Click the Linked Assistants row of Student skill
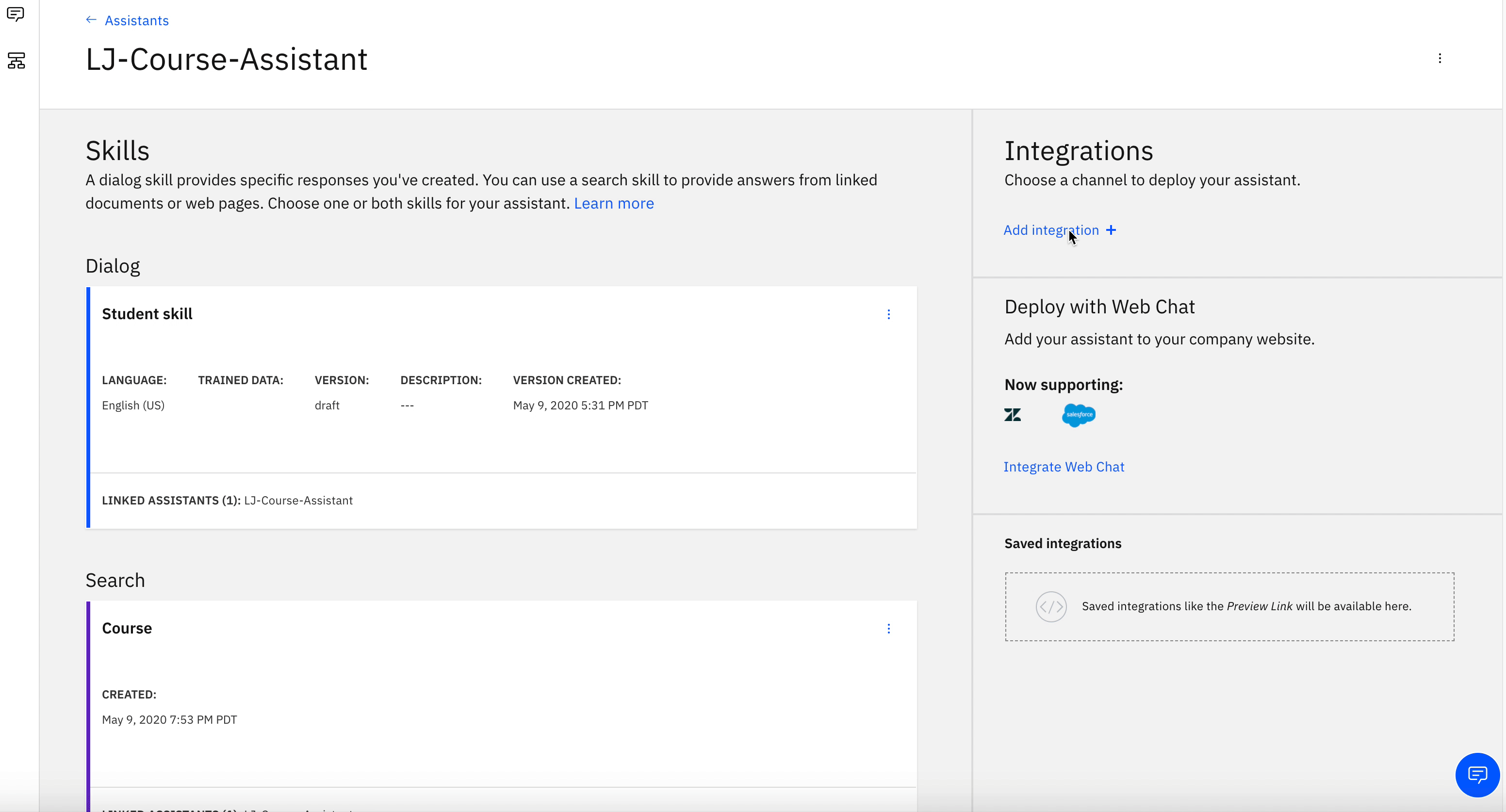This screenshot has width=1506, height=812. point(228,501)
